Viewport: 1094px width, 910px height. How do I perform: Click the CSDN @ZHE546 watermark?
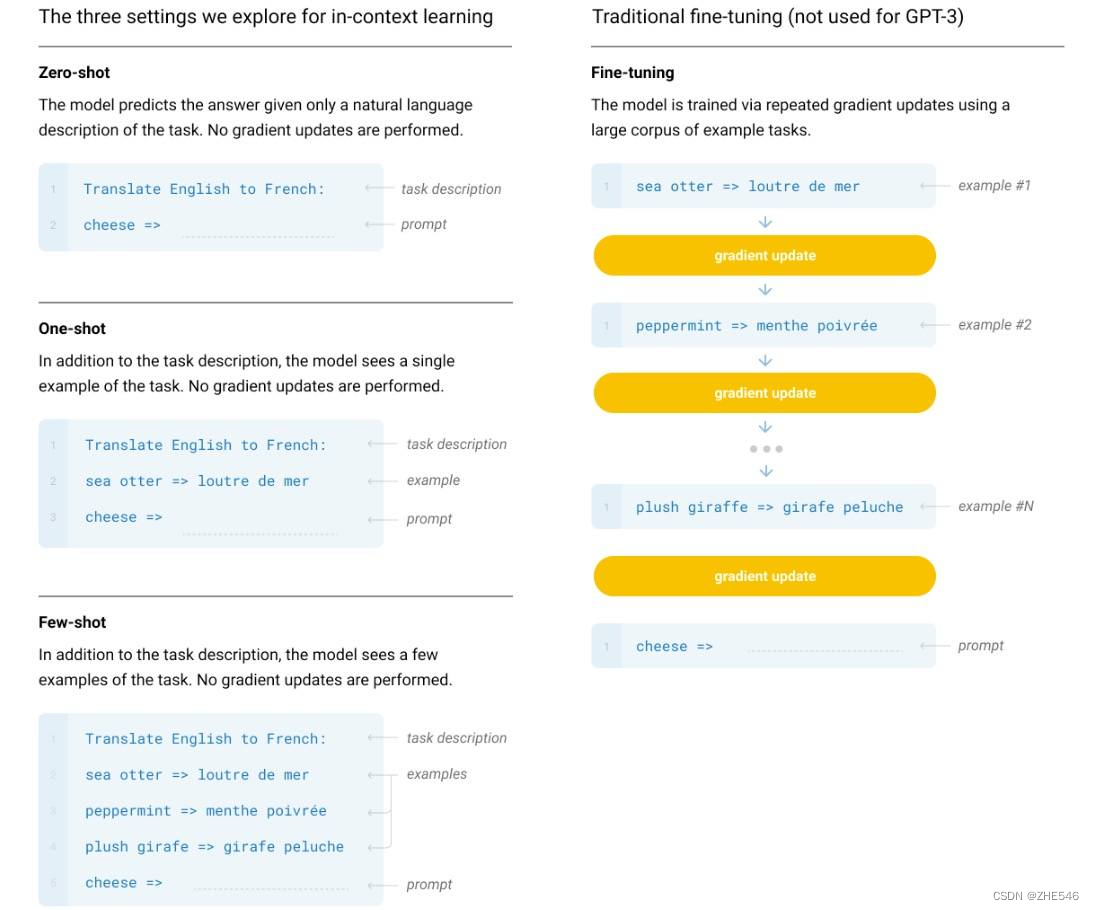point(1035,895)
